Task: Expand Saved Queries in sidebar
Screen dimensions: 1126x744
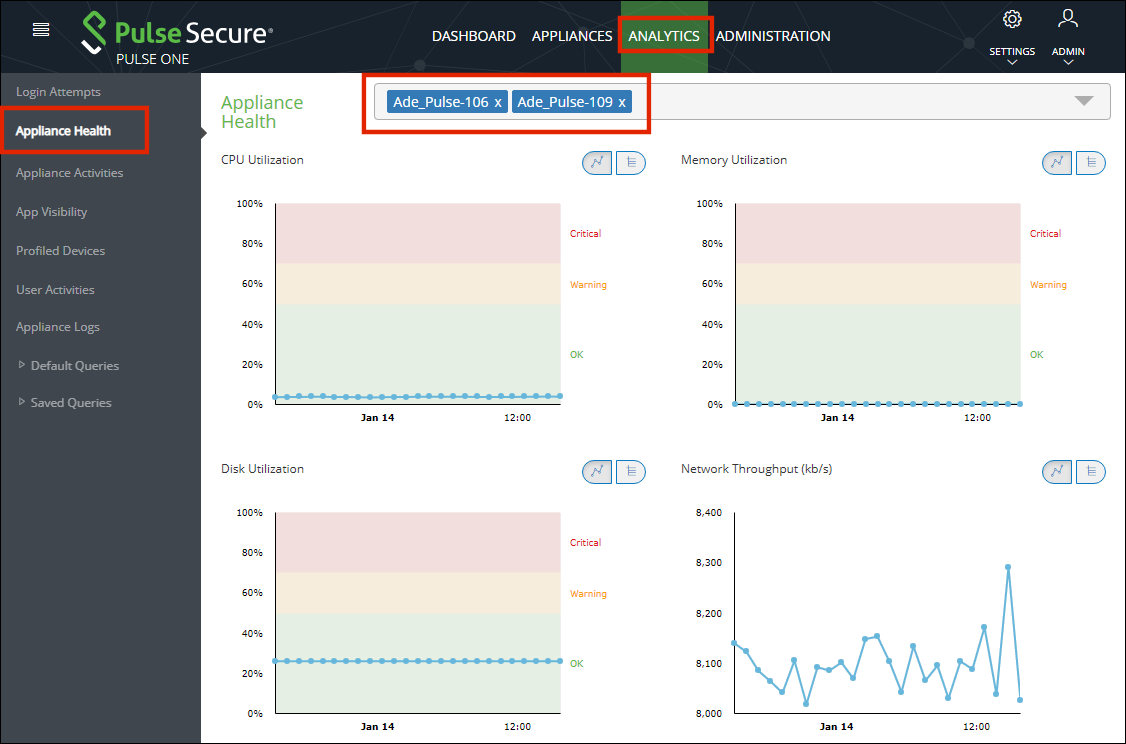Action: click(23, 402)
